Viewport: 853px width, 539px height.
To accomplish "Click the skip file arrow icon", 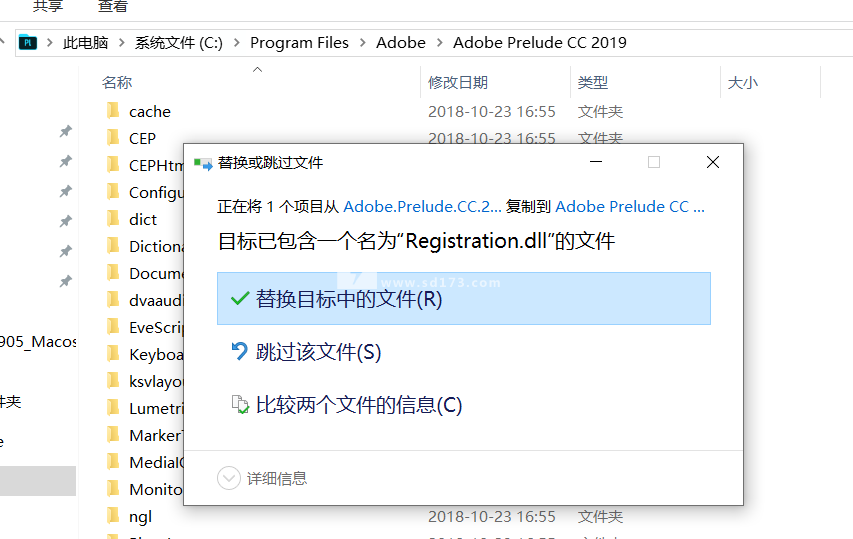I will (x=239, y=351).
